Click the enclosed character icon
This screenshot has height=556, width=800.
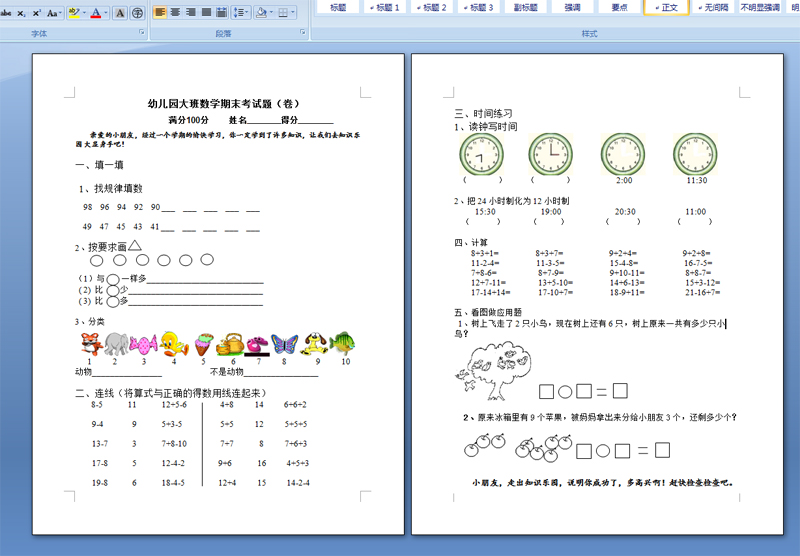(137, 13)
